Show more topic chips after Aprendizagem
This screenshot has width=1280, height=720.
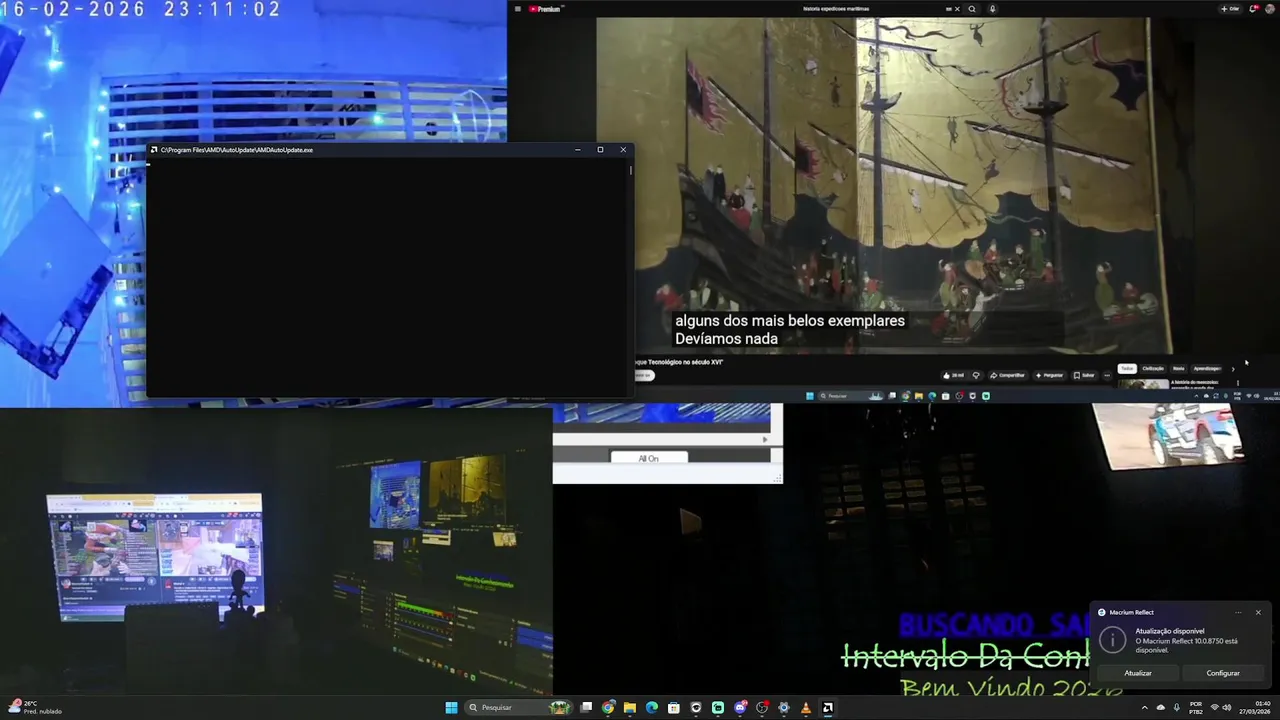[1232, 369]
